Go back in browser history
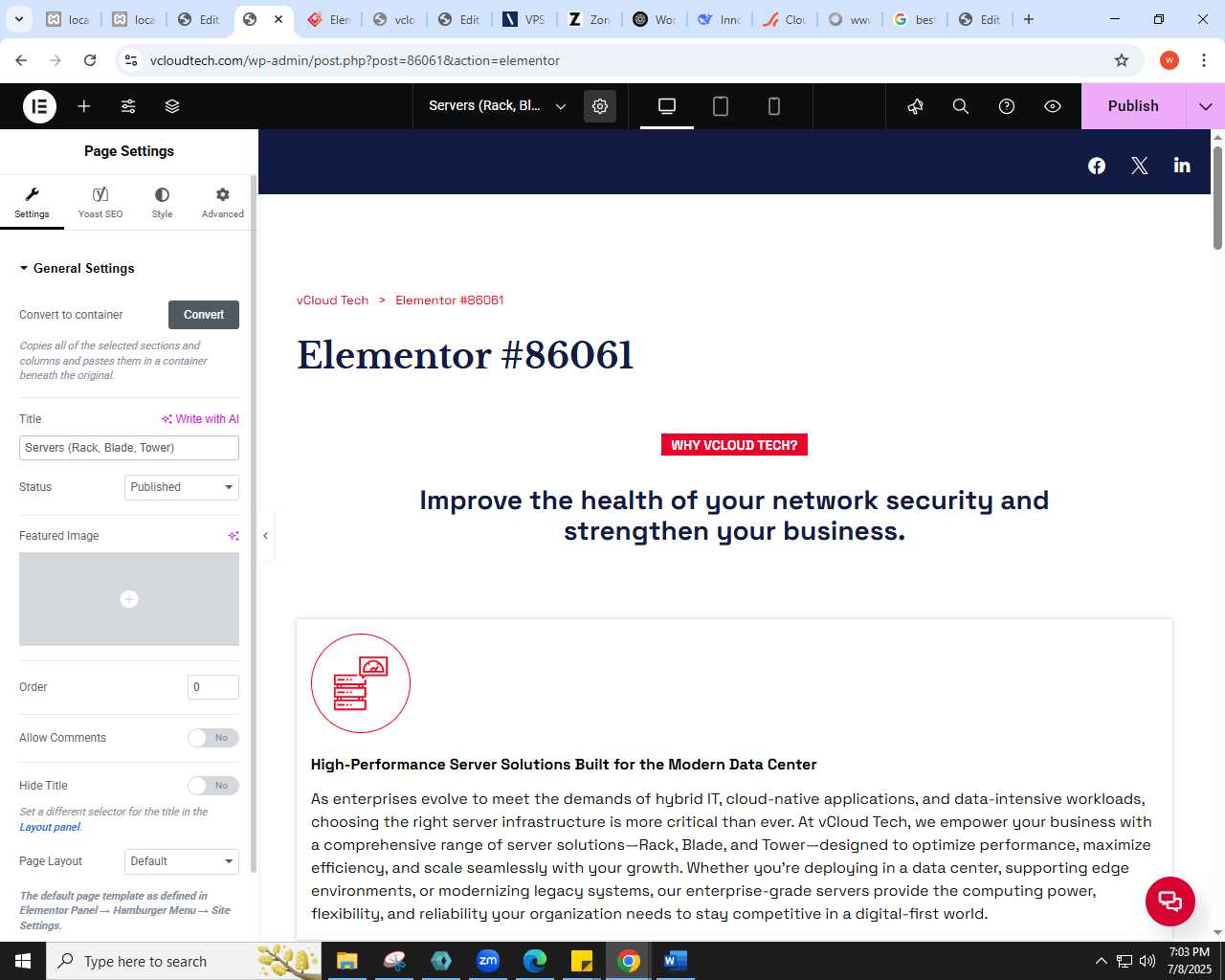The image size is (1225, 980). [x=21, y=60]
